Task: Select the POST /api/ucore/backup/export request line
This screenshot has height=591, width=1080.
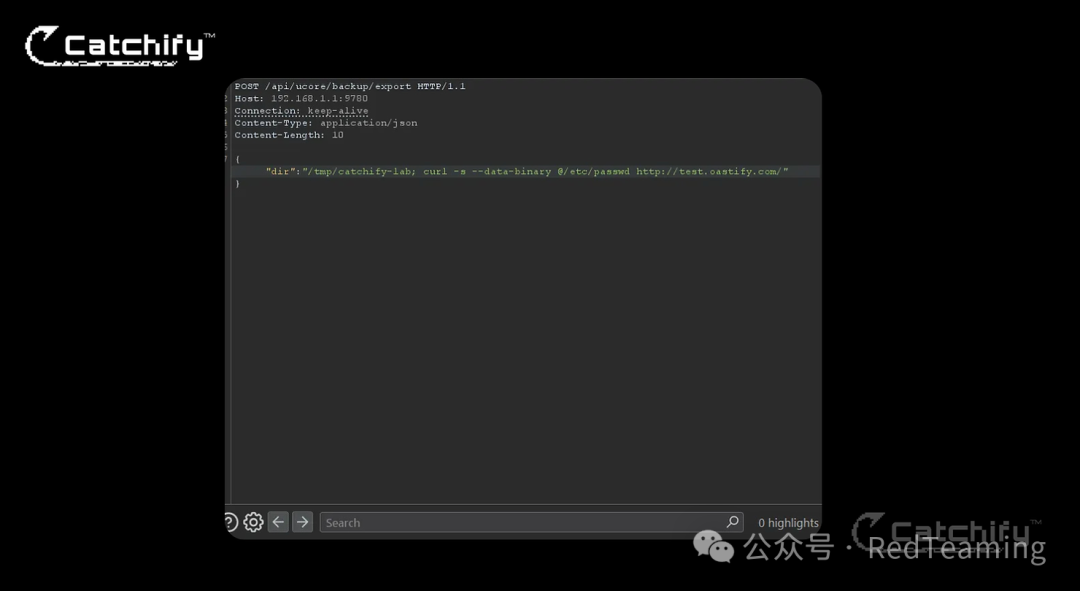Action: click(350, 86)
